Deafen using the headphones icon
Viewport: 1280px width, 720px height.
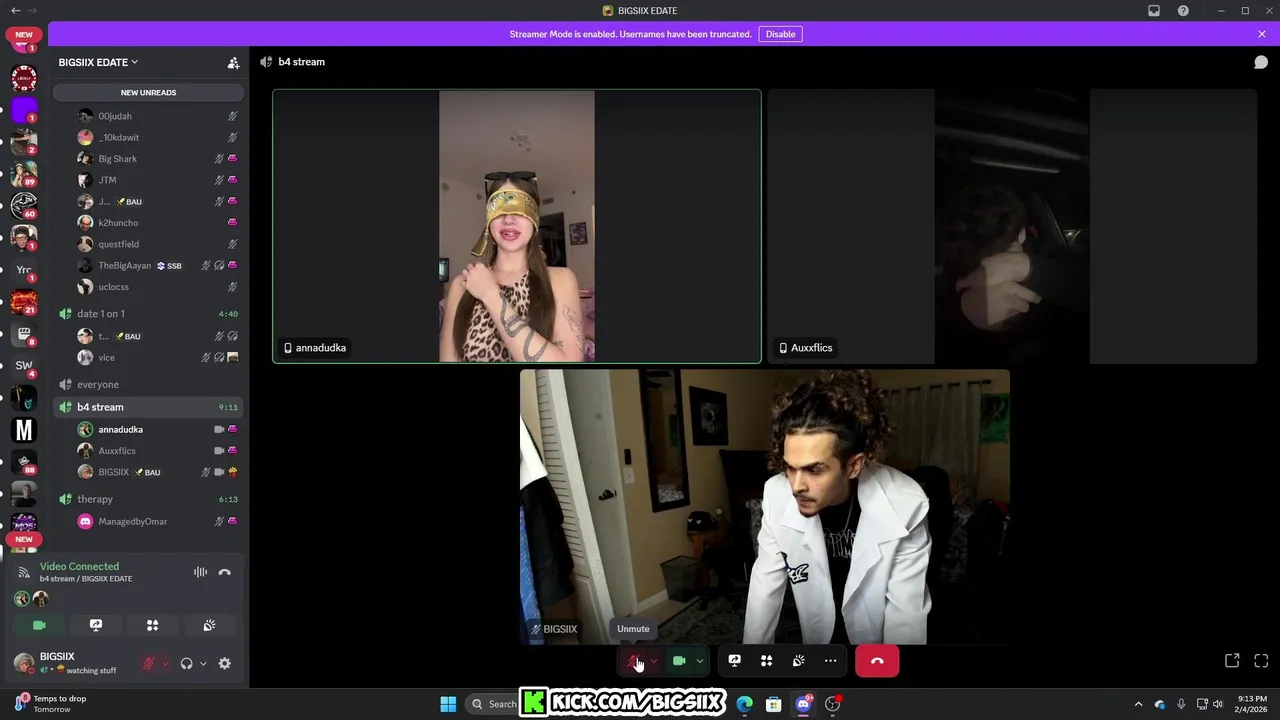pos(186,663)
